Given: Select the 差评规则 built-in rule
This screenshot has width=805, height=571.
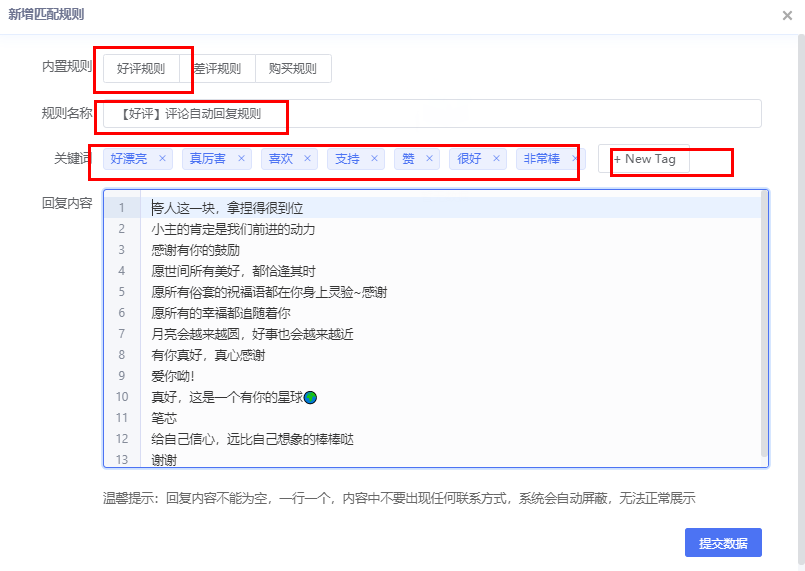Looking at the screenshot, I should pyautogui.click(x=217, y=68).
